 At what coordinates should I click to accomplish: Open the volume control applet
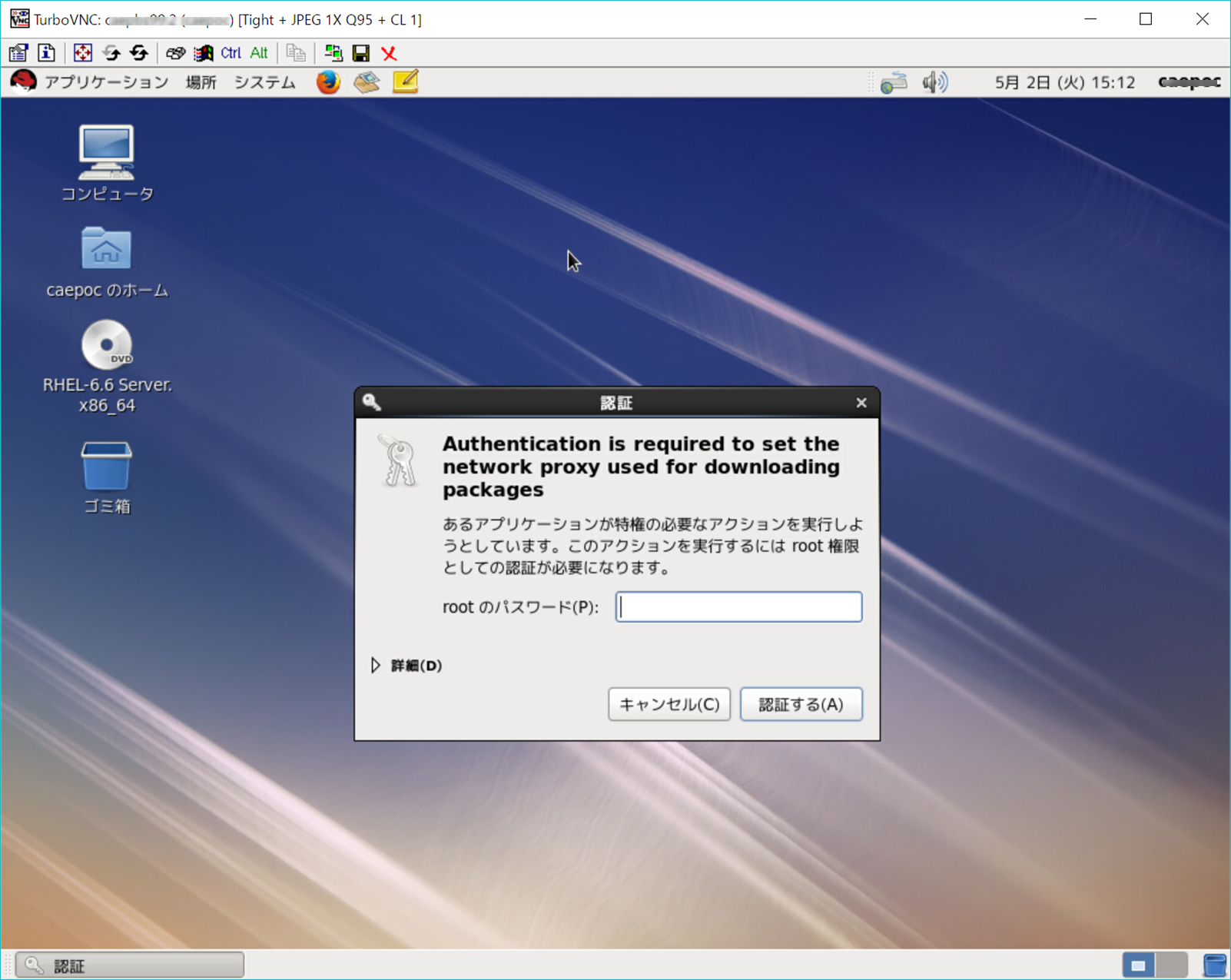[936, 82]
